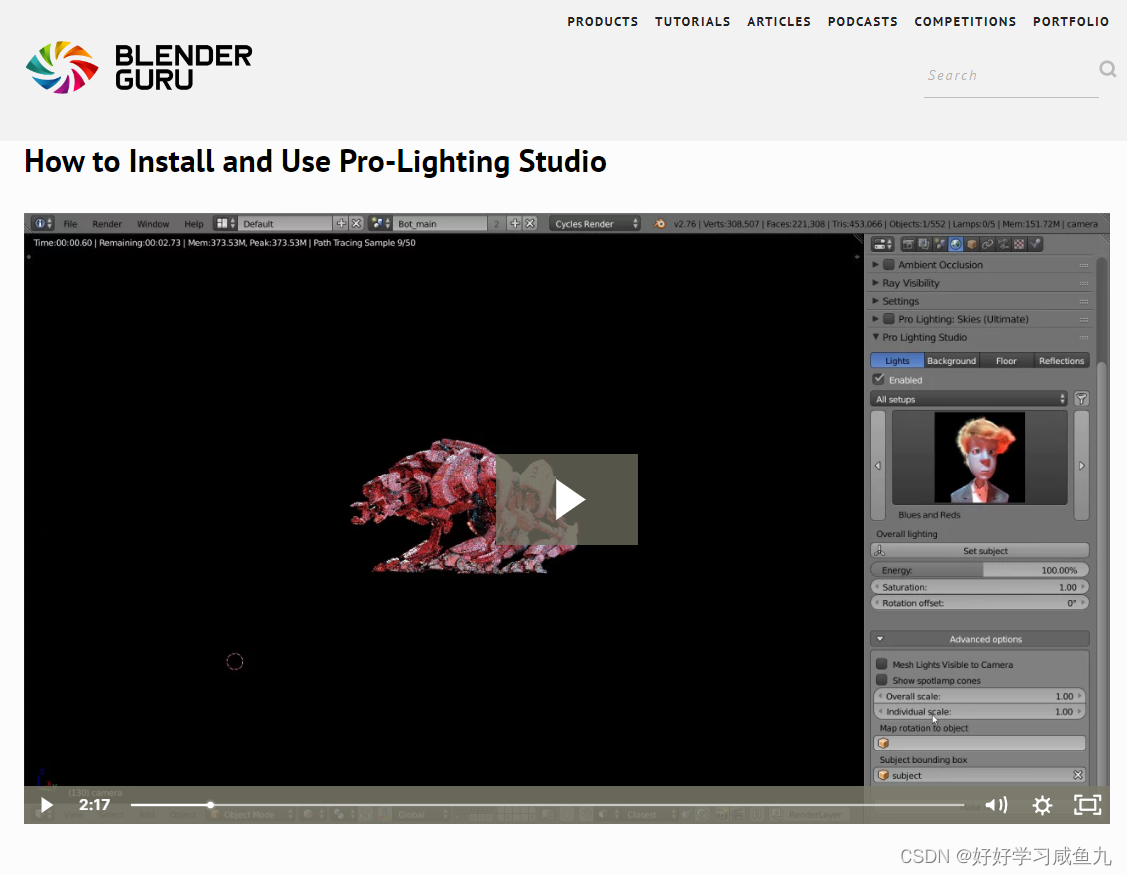
Task: Switch to the Background tab
Action: [952, 360]
